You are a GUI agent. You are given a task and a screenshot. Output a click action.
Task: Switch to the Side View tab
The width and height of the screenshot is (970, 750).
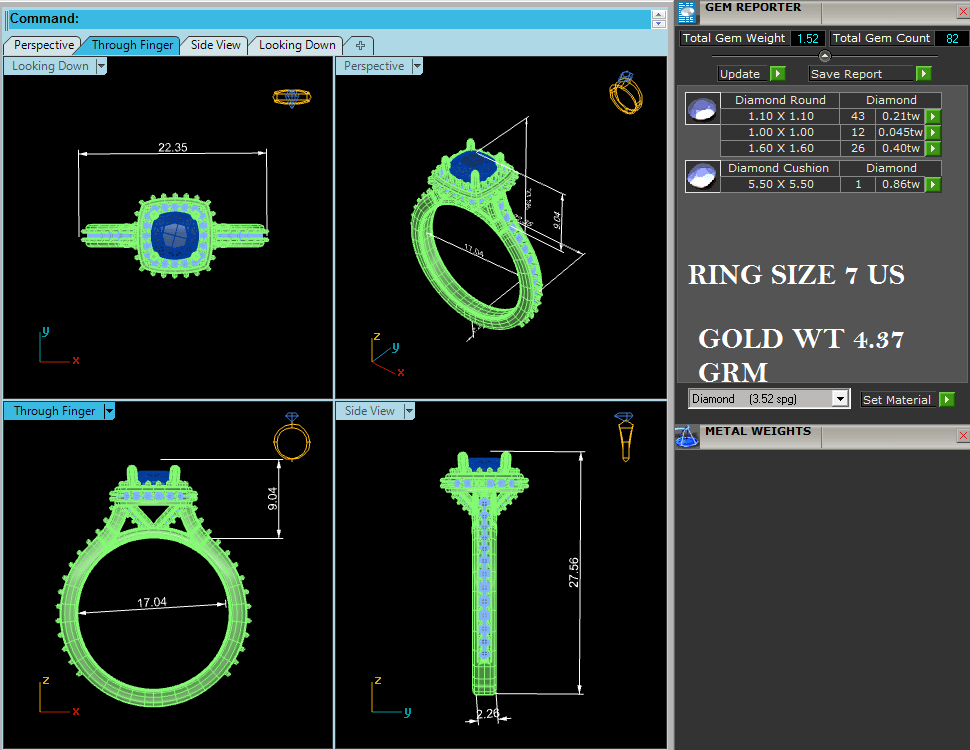(216, 45)
